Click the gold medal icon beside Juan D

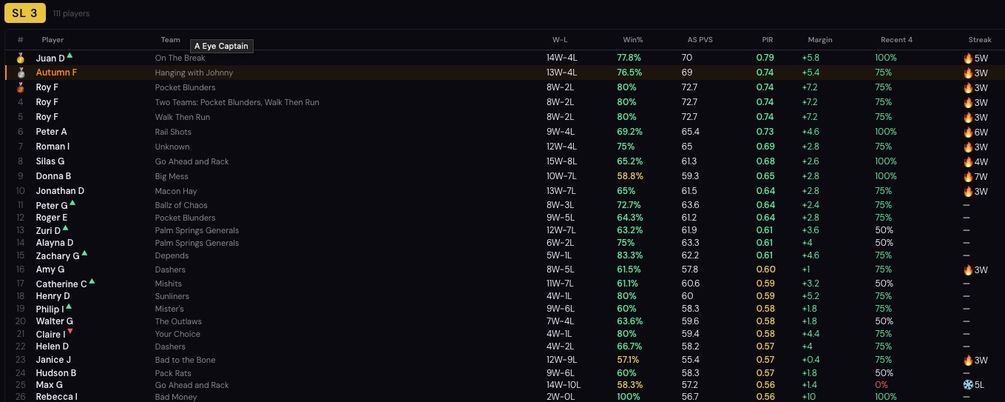pos(21,58)
